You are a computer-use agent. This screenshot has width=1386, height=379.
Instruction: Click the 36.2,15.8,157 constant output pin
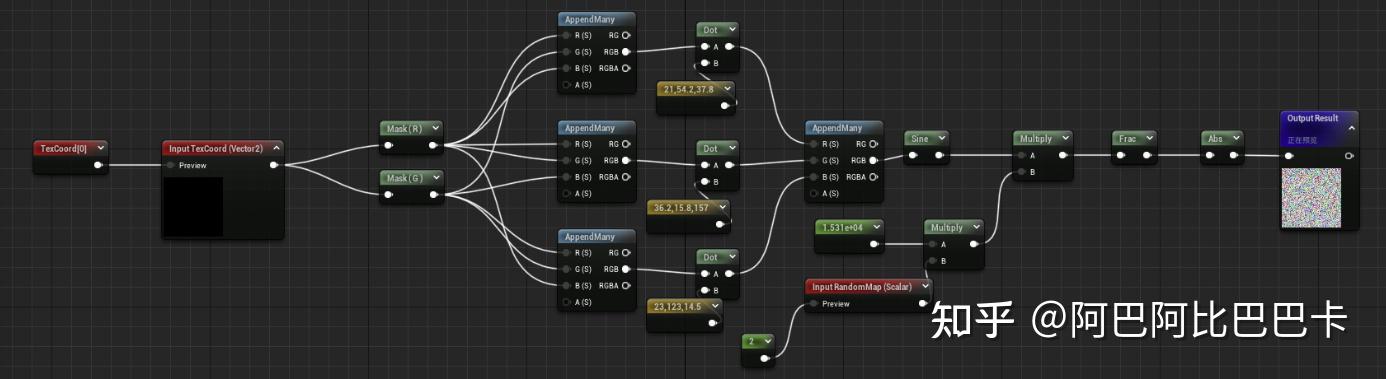pyautogui.click(x=719, y=223)
